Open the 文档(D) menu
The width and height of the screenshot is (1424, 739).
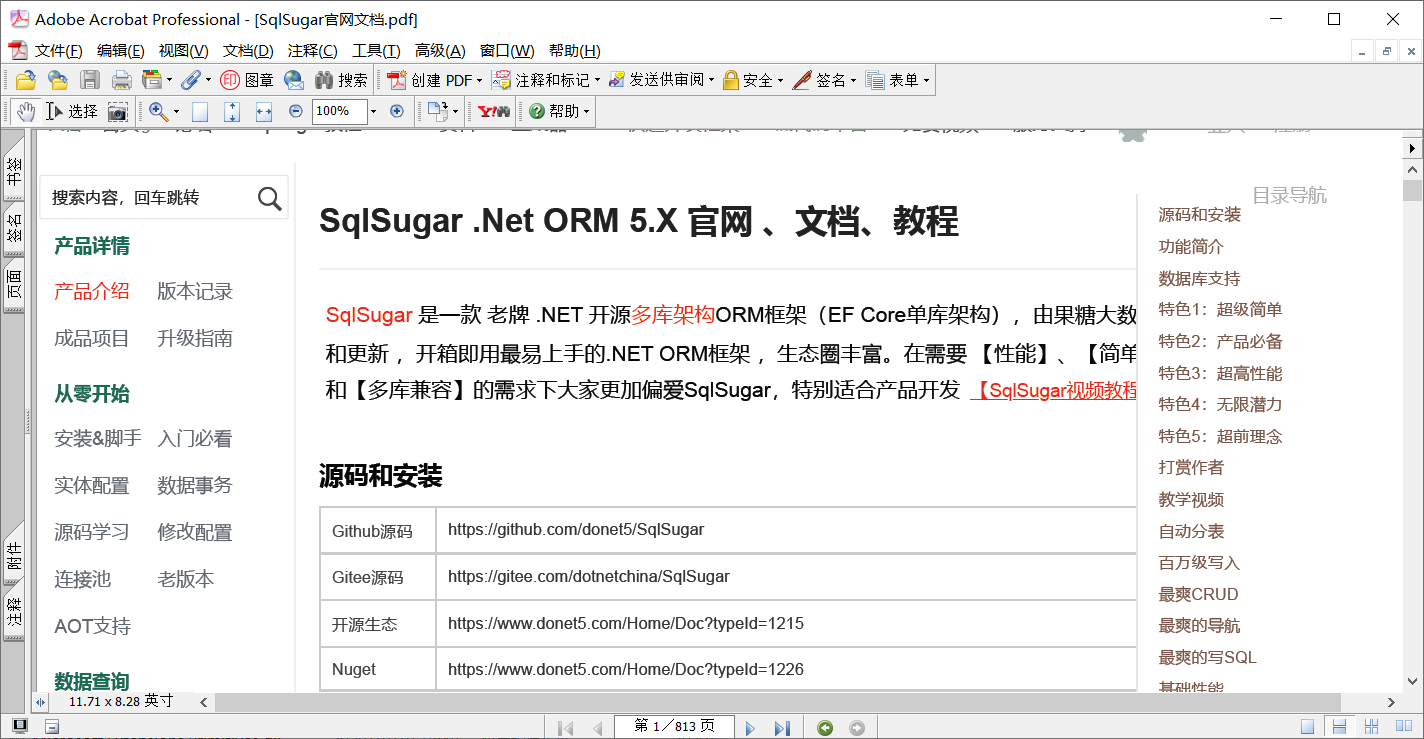(x=248, y=51)
